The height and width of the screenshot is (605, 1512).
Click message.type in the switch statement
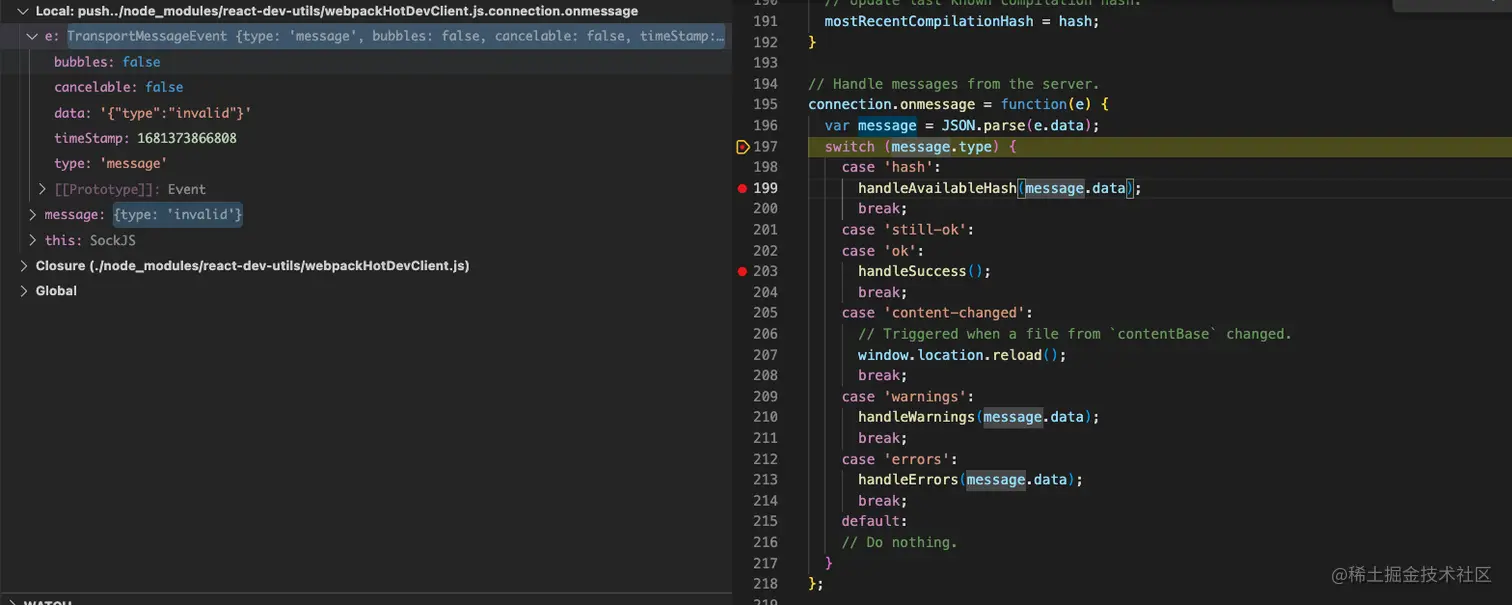pyautogui.click(x=941, y=147)
